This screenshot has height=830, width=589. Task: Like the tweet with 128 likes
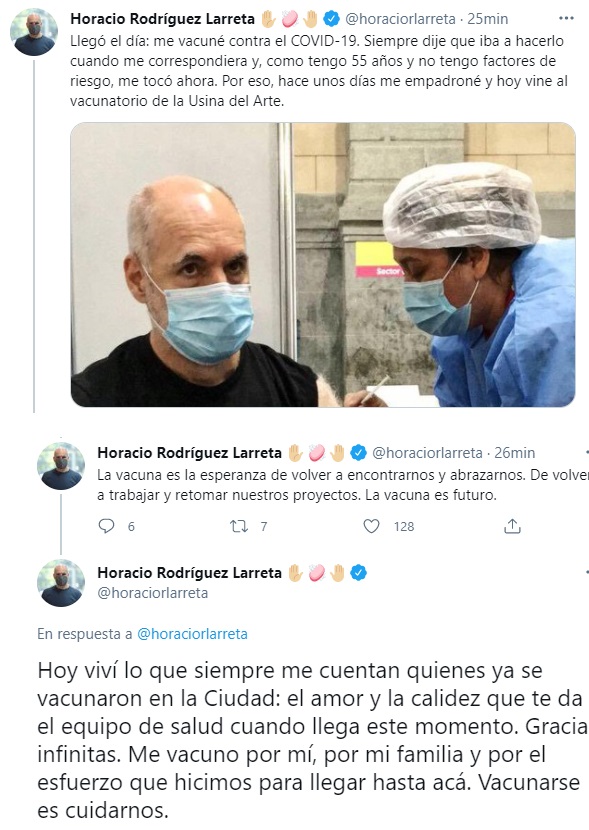coord(371,526)
